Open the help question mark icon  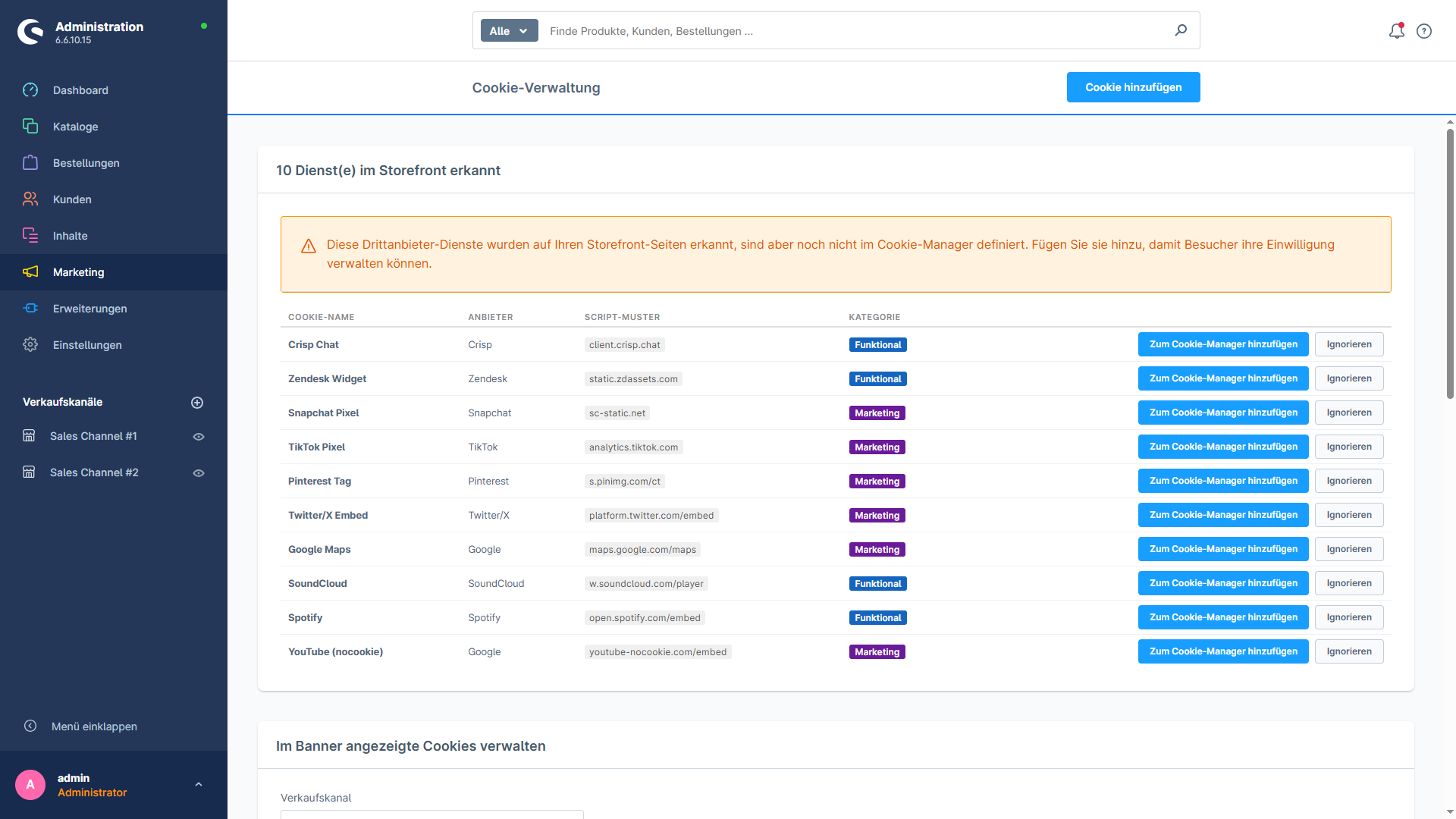(x=1424, y=31)
